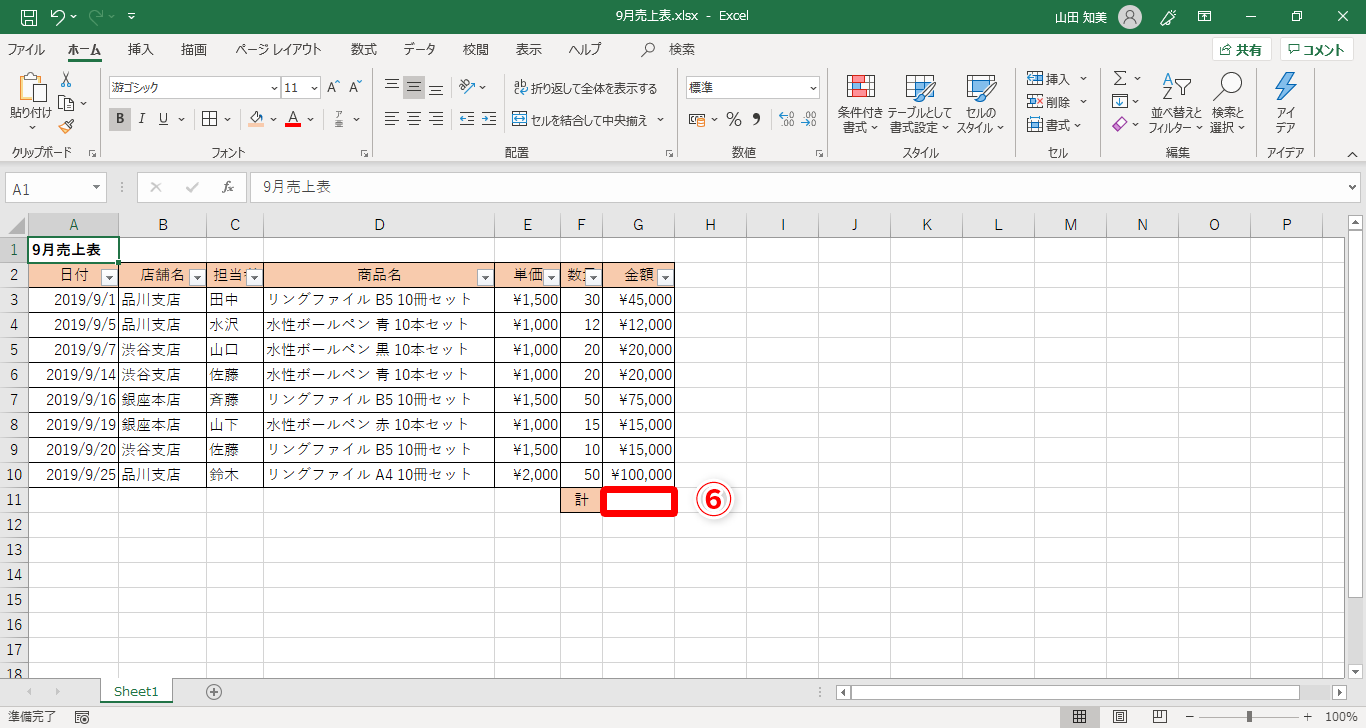Toggle bold formatting
The height and width of the screenshot is (728, 1366).
tap(120, 119)
